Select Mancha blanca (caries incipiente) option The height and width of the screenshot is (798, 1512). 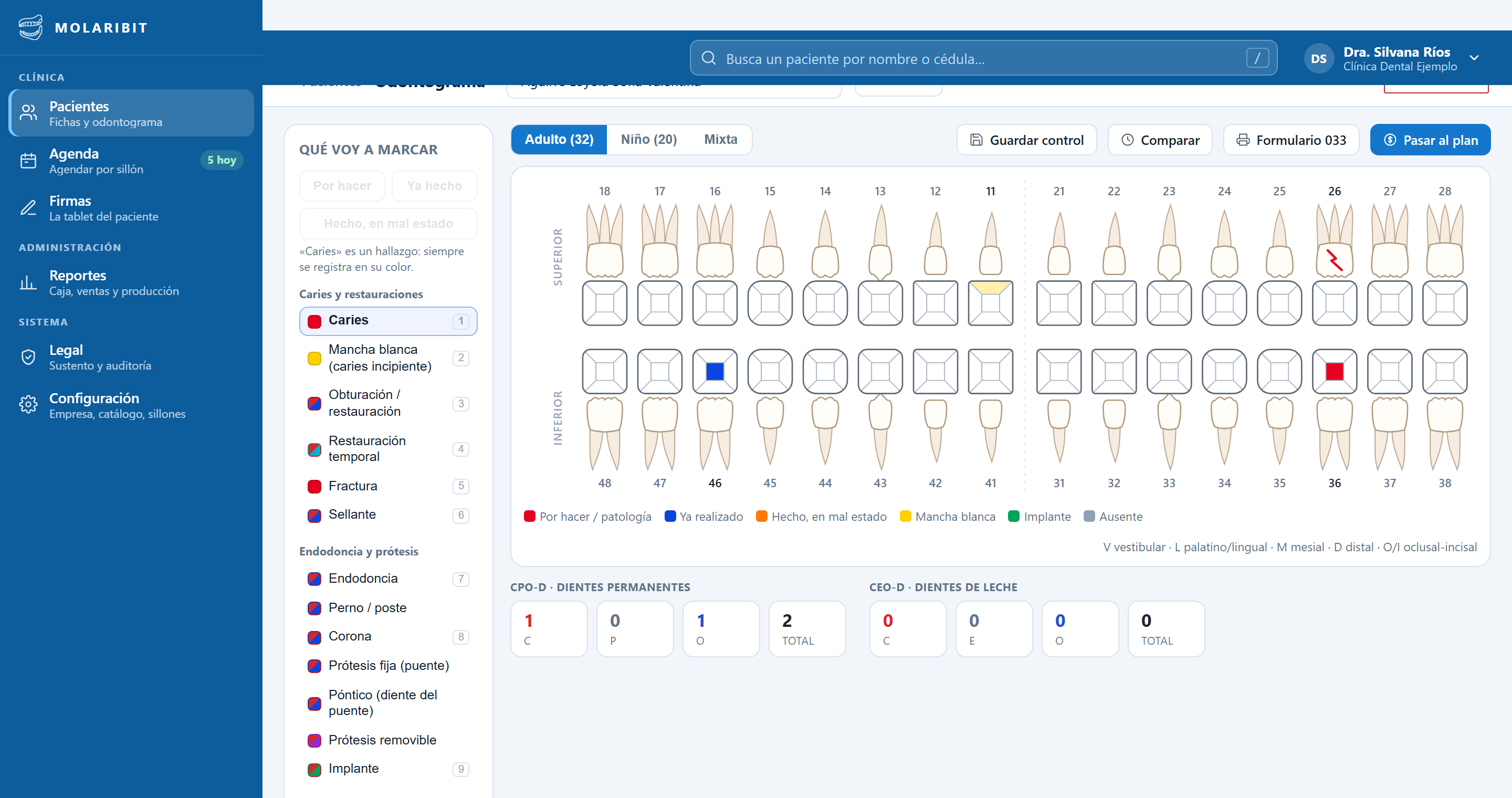388,358
